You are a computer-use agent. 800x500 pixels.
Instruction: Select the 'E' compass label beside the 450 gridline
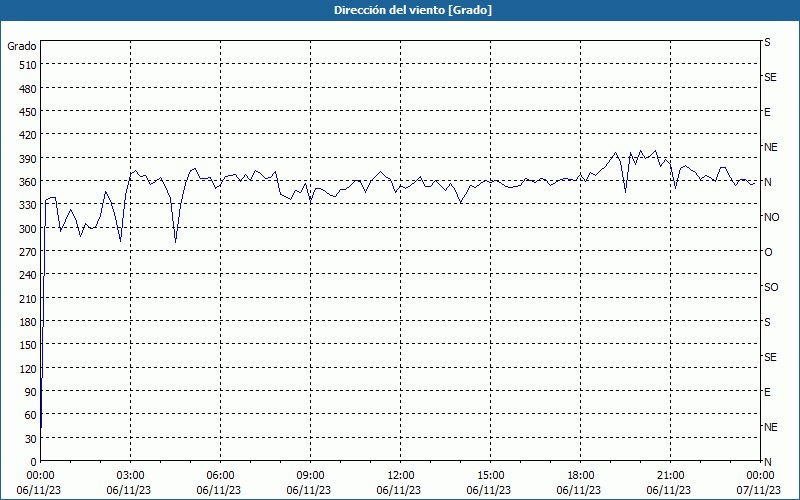[x=767, y=112]
